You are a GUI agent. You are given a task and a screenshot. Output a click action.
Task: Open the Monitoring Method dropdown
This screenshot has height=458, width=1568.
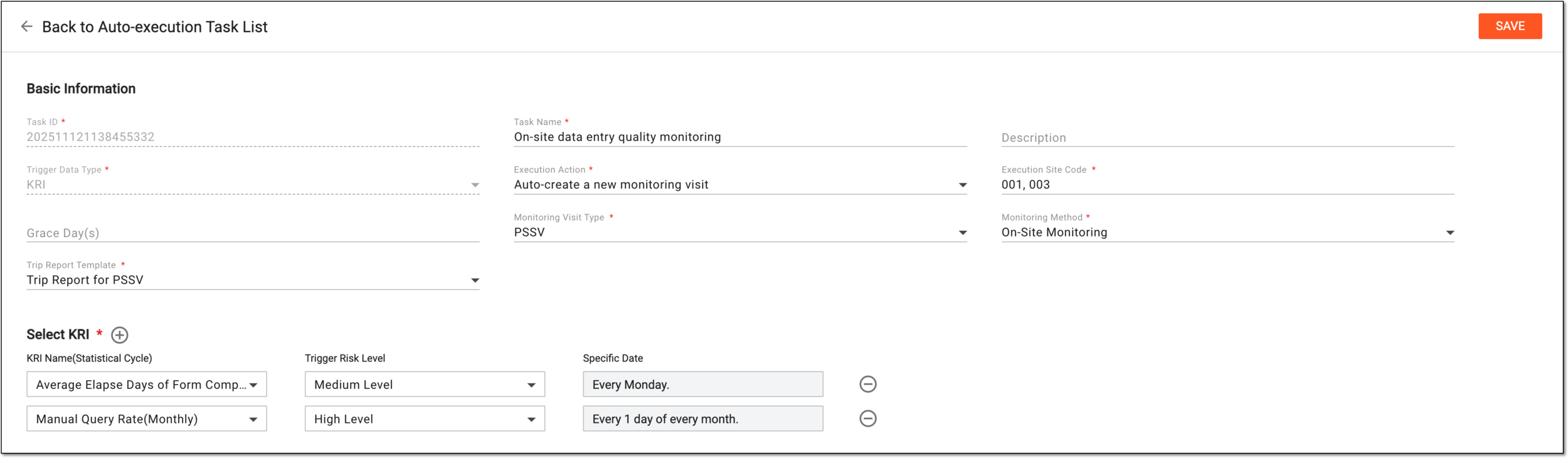[x=1227, y=232]
